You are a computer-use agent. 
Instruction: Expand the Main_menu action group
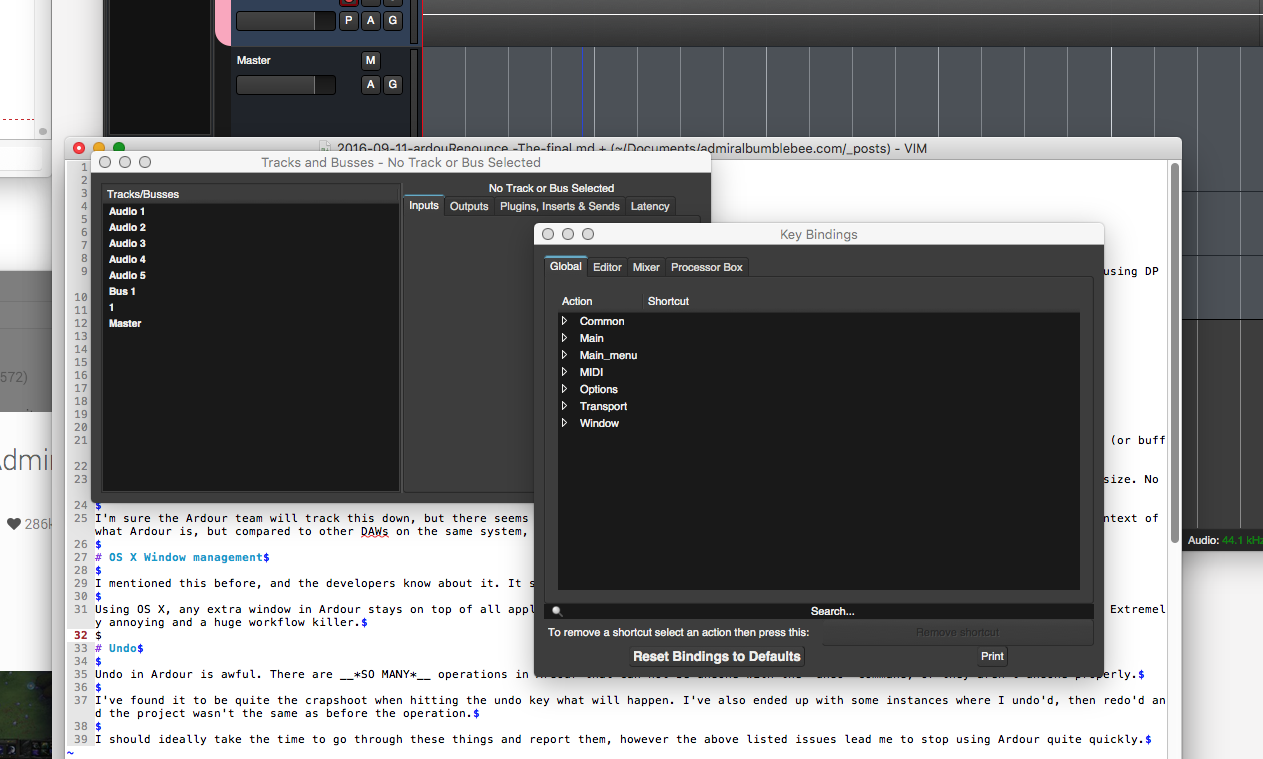(565, 355)
